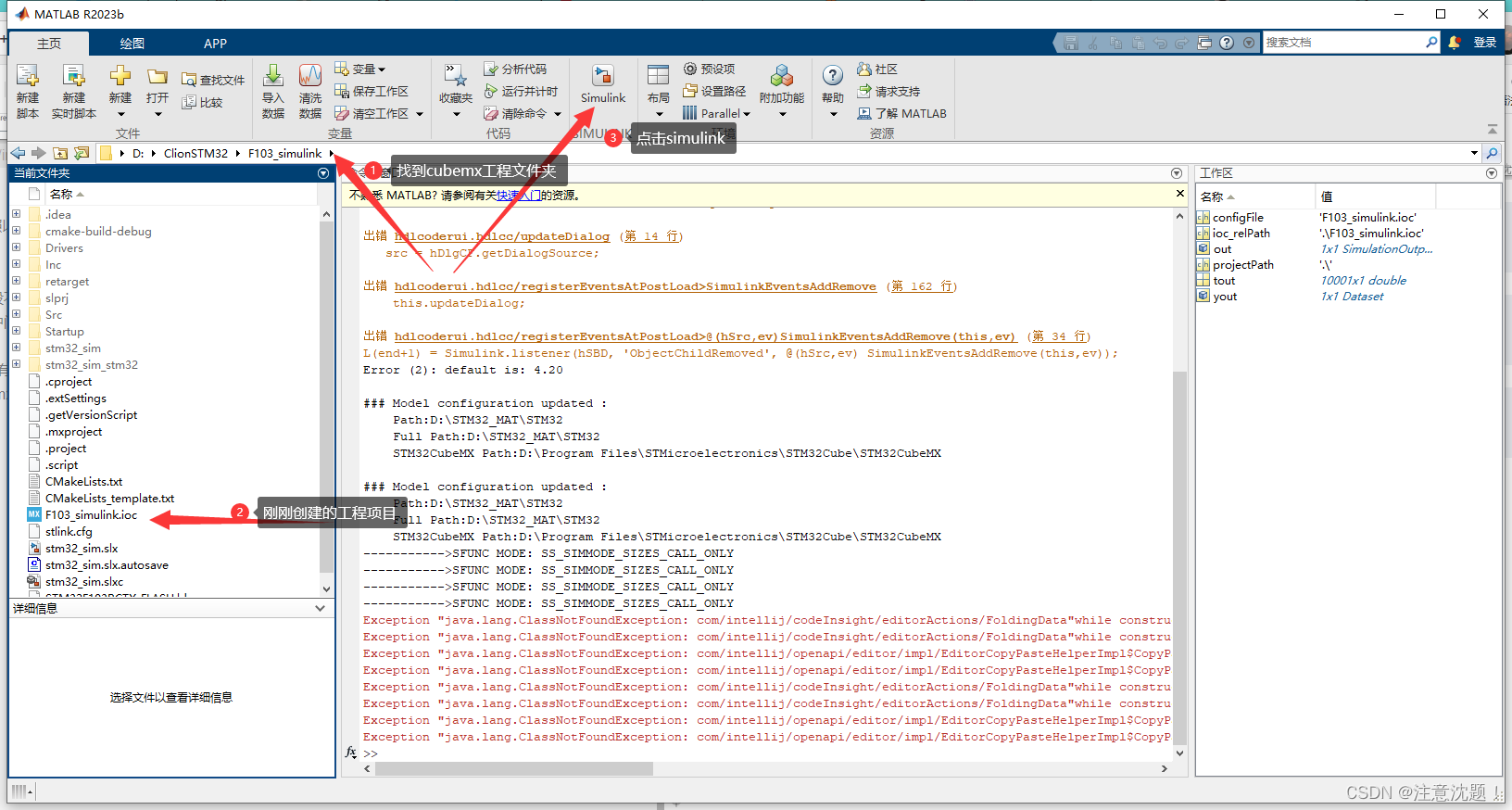Click 保存工作区 (Save Workspace)
Screen dimensions: 1512x810
(372, 91)
